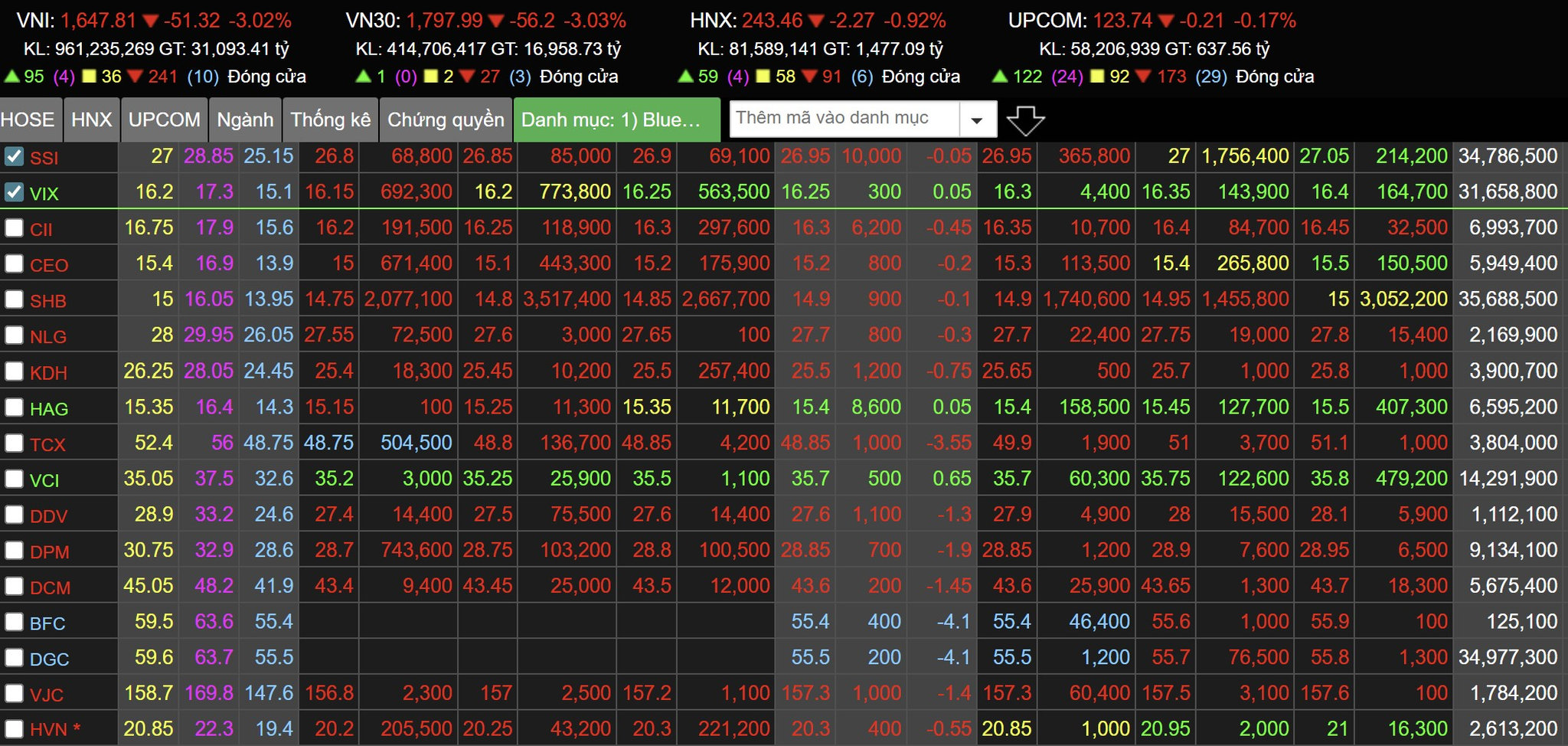Open the SSI ticker symbol

(x=44, y=158)
